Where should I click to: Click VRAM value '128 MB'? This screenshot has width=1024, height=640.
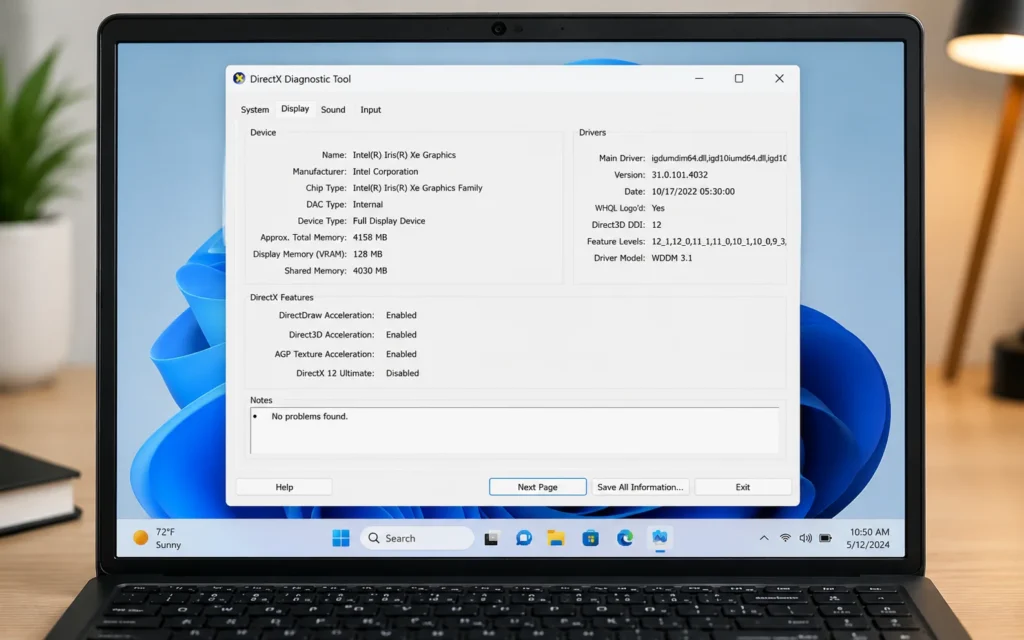point(368,254)
